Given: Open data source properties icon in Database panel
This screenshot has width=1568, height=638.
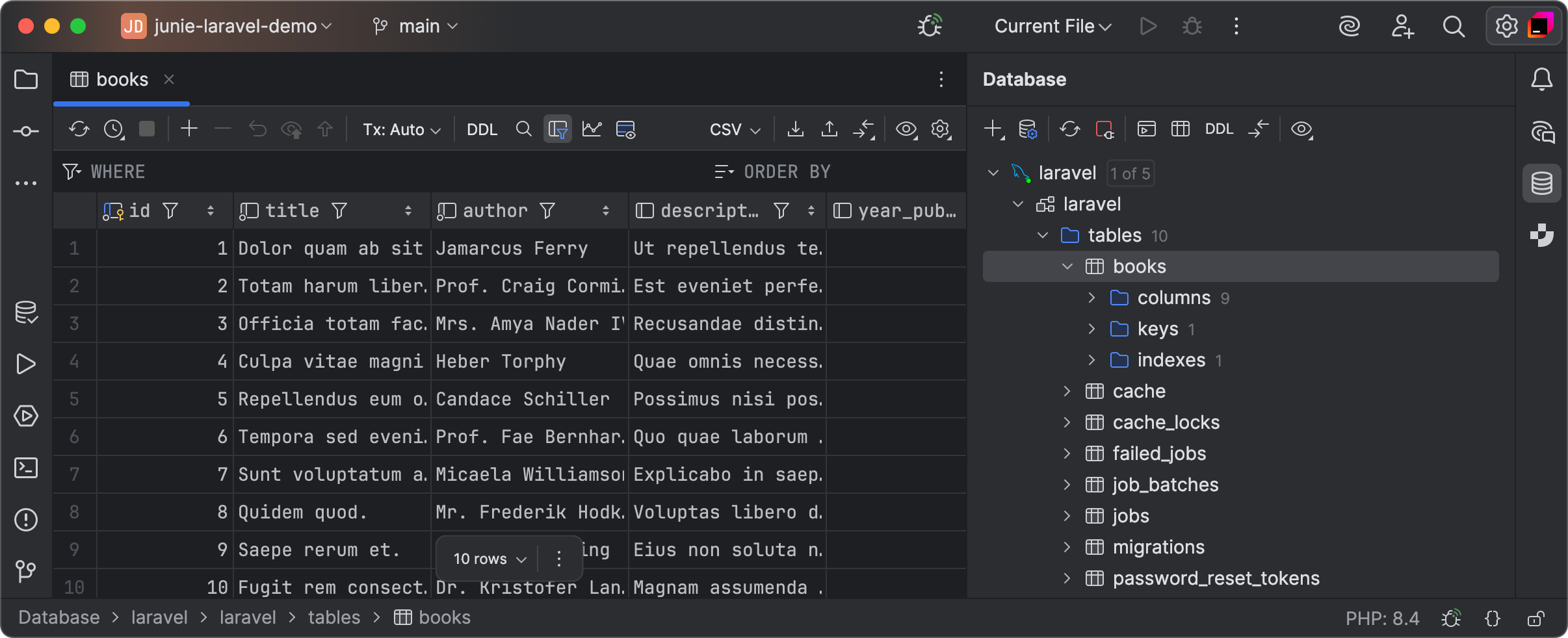Looking at the screenshot, I should 1028,129.
